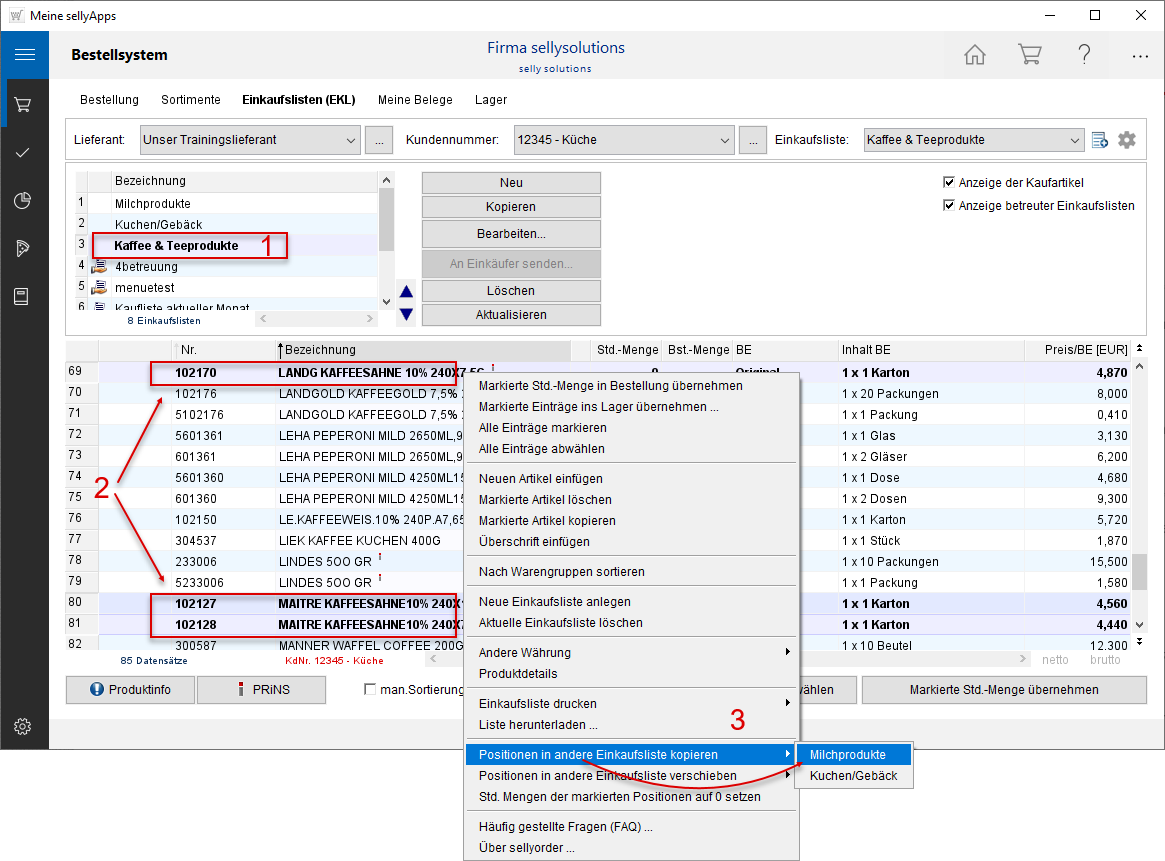Image resolution: width=1165 pixels, height=861 pixels.
Task: Toggle Anzeige der Kaufartikel checkbox
Action: [949, 183]
